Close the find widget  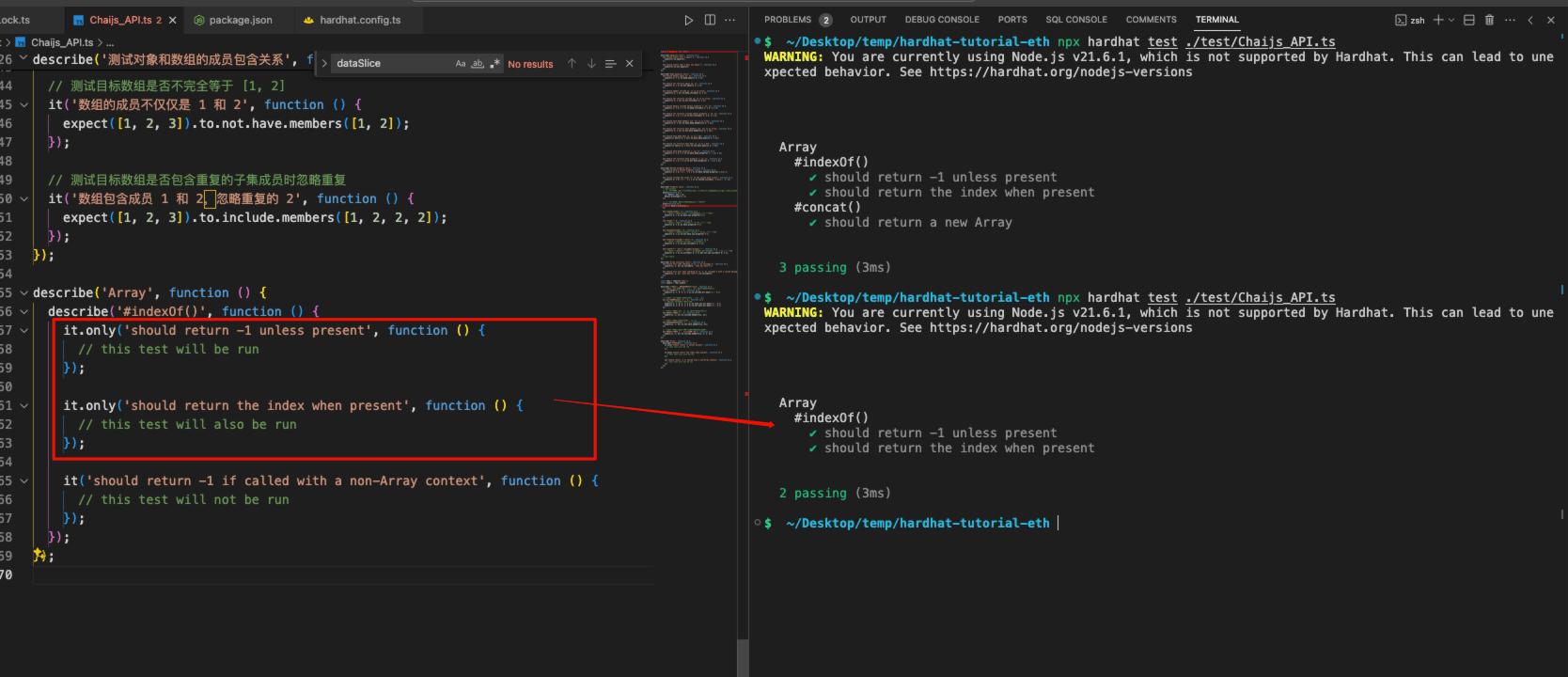click(630, 64)
